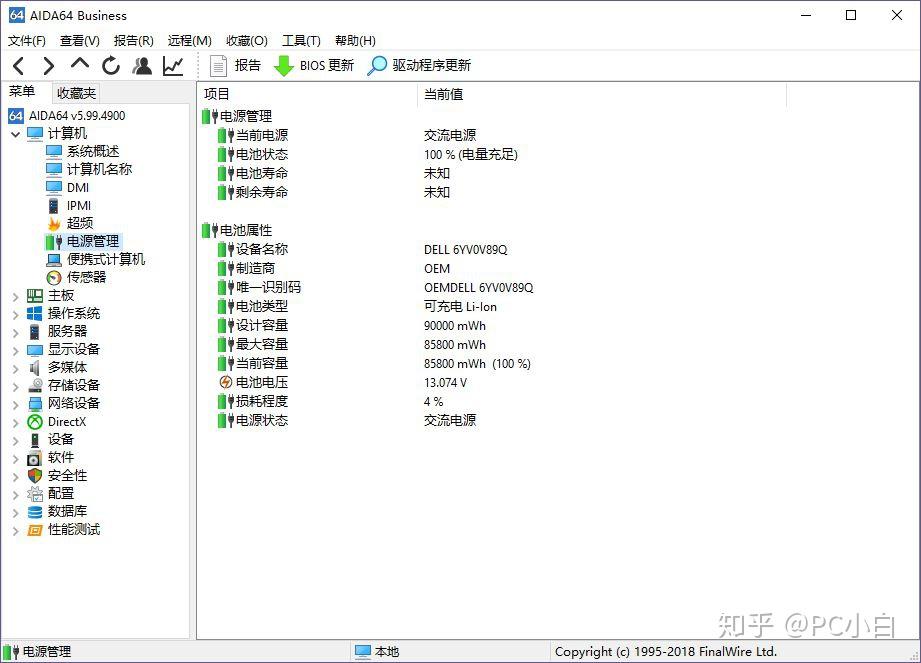Open the 传感器 (Sensors) page icon

click(57, 277)
